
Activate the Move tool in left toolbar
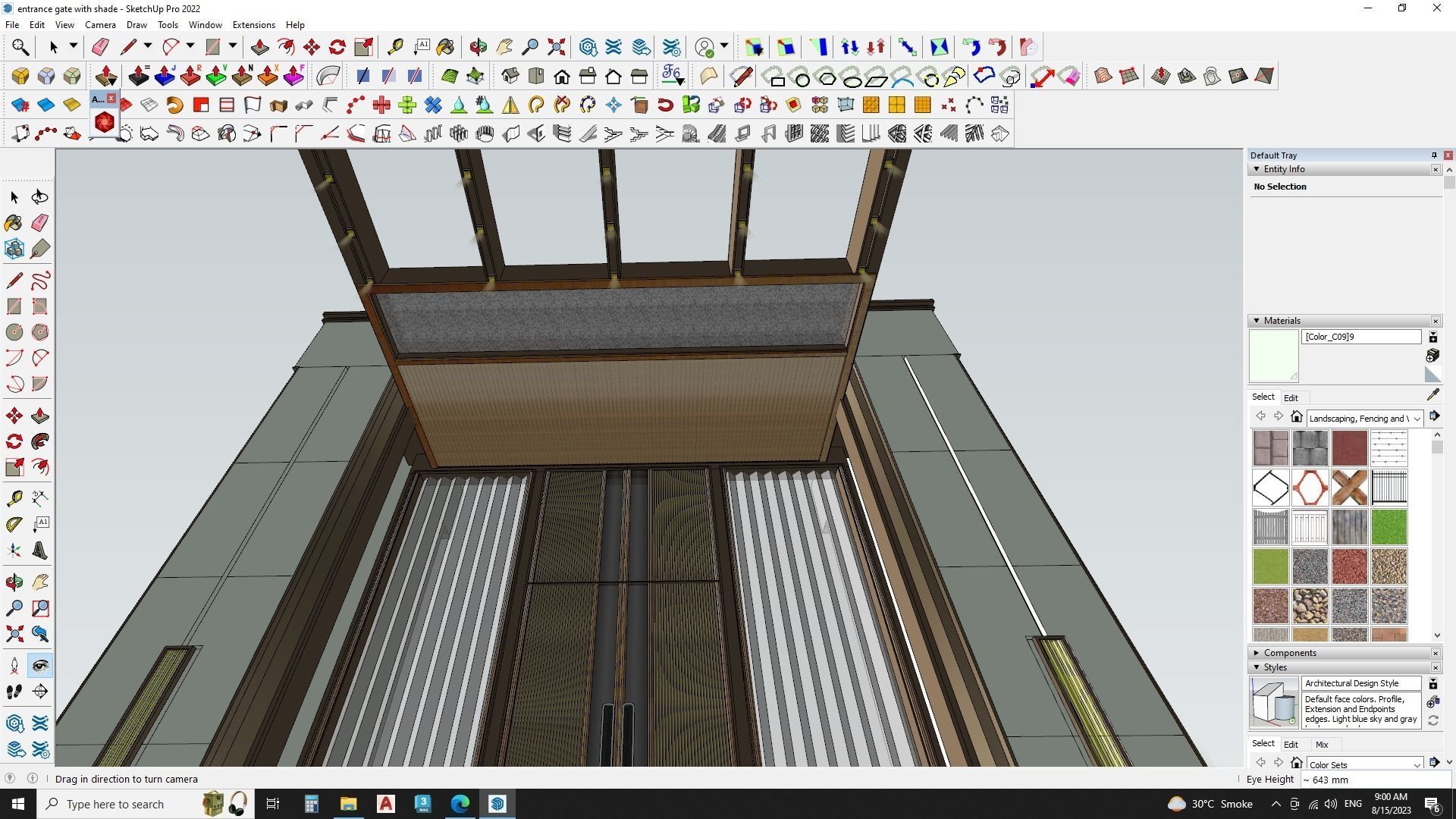[x=14, y=416]
